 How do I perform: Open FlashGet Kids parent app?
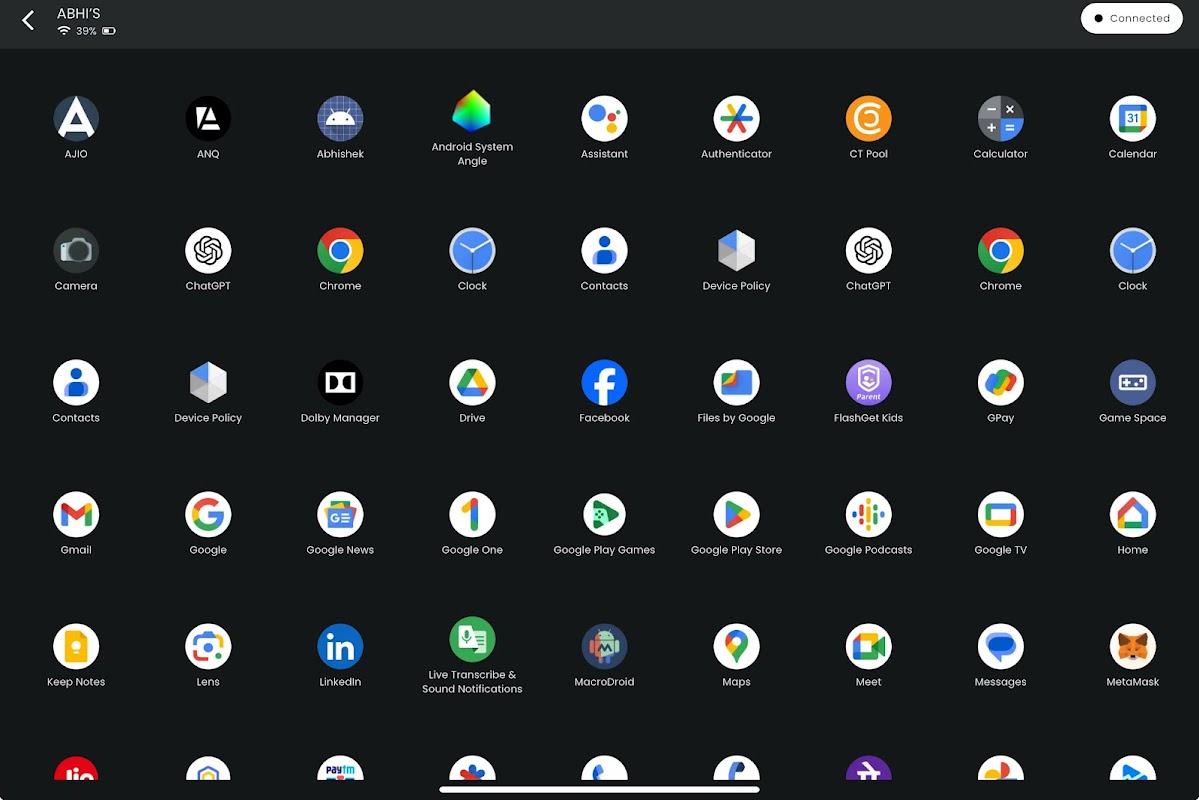click(x=869, y=382)
